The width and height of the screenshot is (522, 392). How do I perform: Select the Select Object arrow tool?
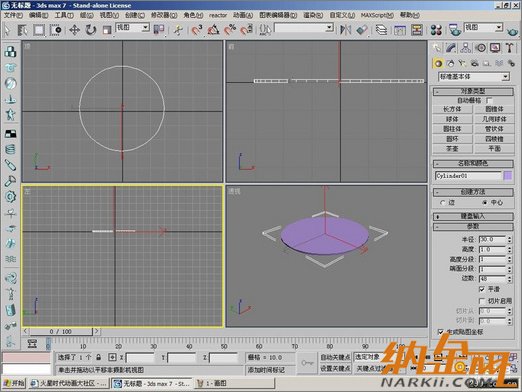(7, 30)
